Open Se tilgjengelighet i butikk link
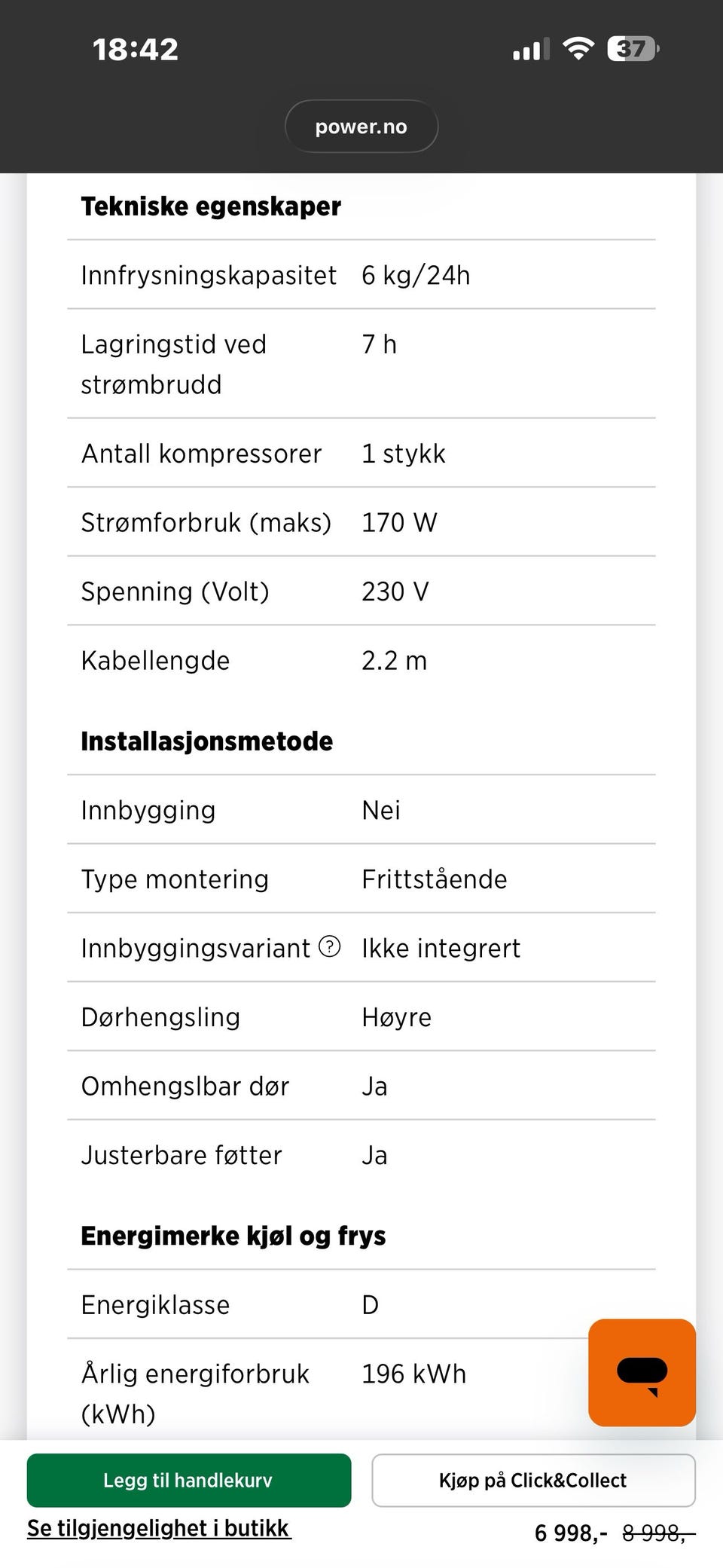The image size is (723, 1568). (159, 1528)
